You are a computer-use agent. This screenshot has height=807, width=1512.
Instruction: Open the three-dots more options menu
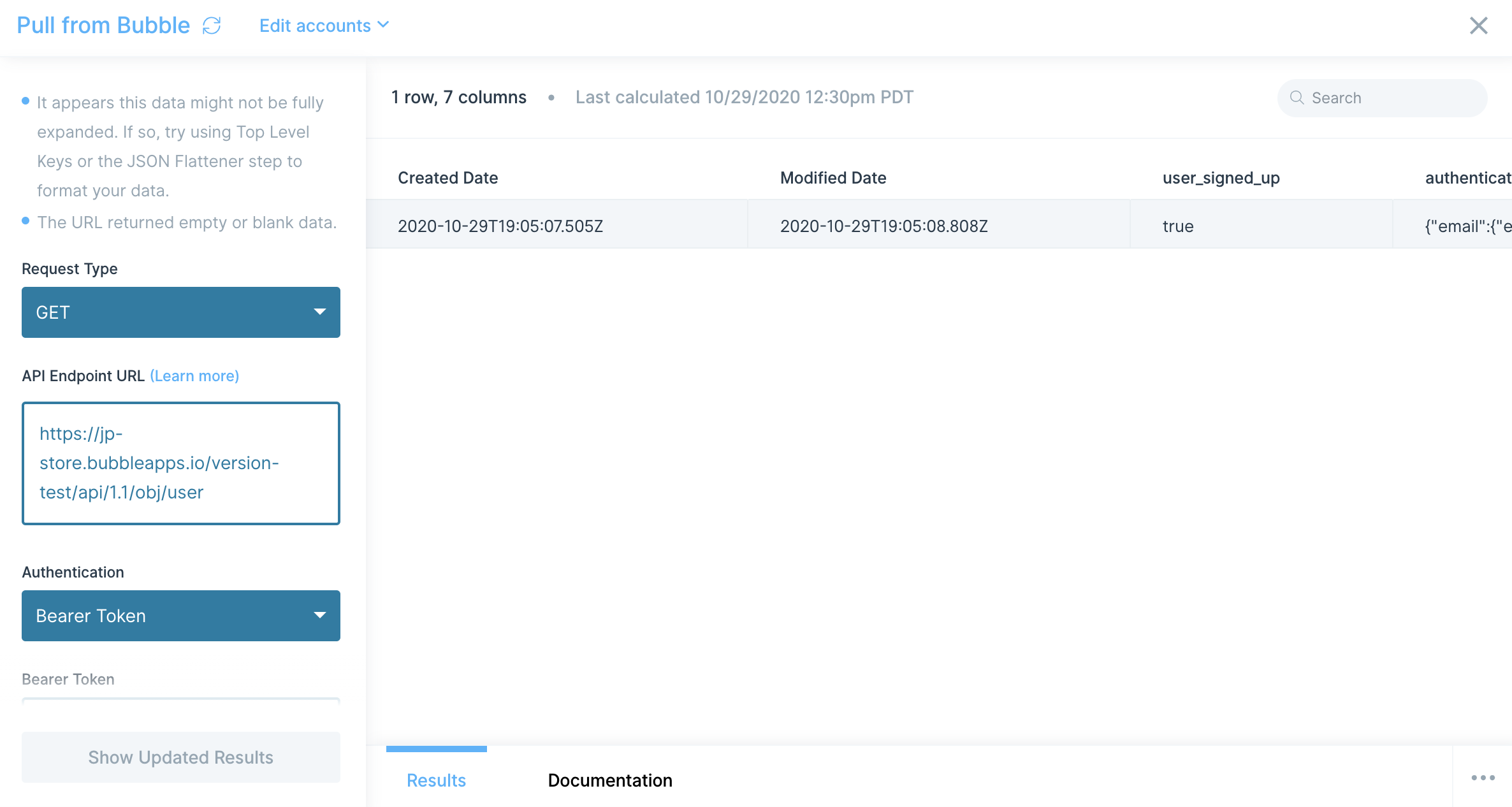(x=1483, y=778)
